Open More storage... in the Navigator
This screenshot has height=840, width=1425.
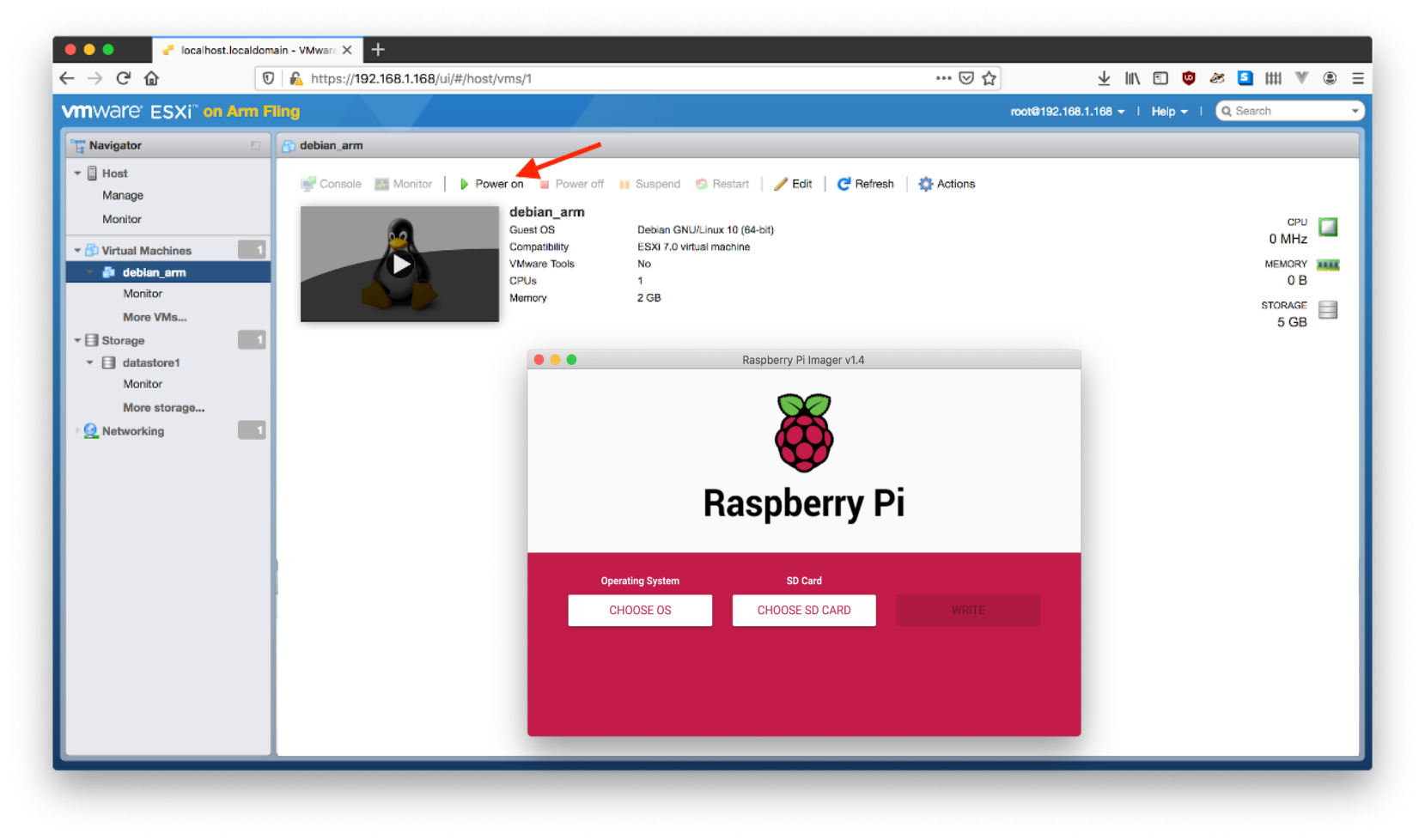[163, 408]
